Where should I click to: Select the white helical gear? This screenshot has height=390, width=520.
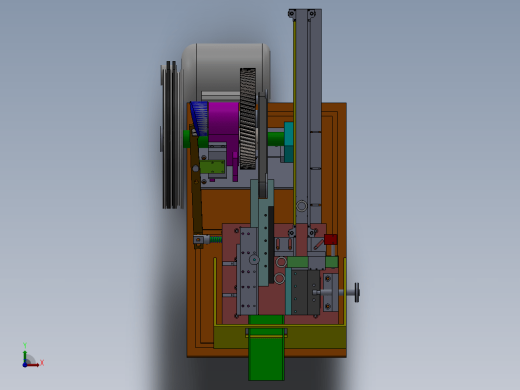click(x=248, y=118)
